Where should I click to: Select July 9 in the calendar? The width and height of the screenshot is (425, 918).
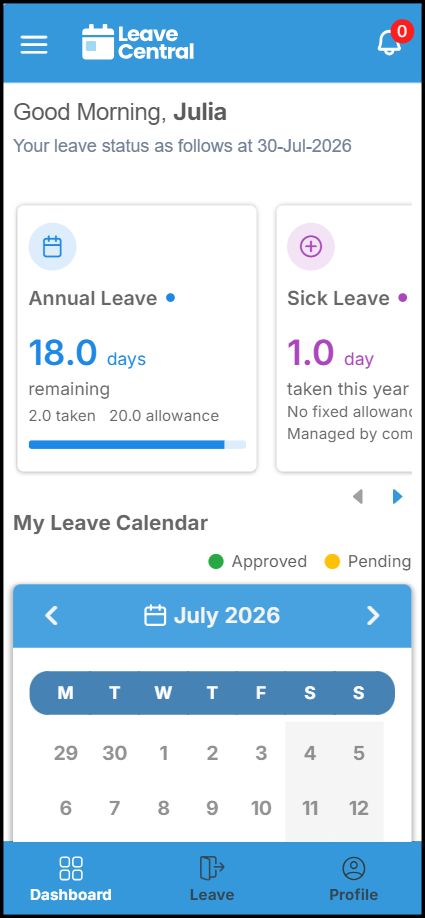coord(212,809)
